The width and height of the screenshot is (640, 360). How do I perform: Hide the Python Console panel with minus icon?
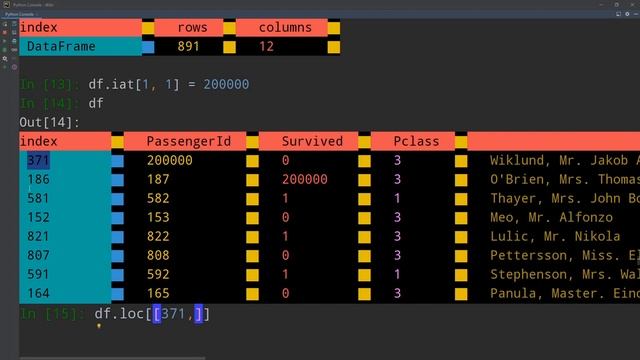pyautogui.click(x=636, y=14)
